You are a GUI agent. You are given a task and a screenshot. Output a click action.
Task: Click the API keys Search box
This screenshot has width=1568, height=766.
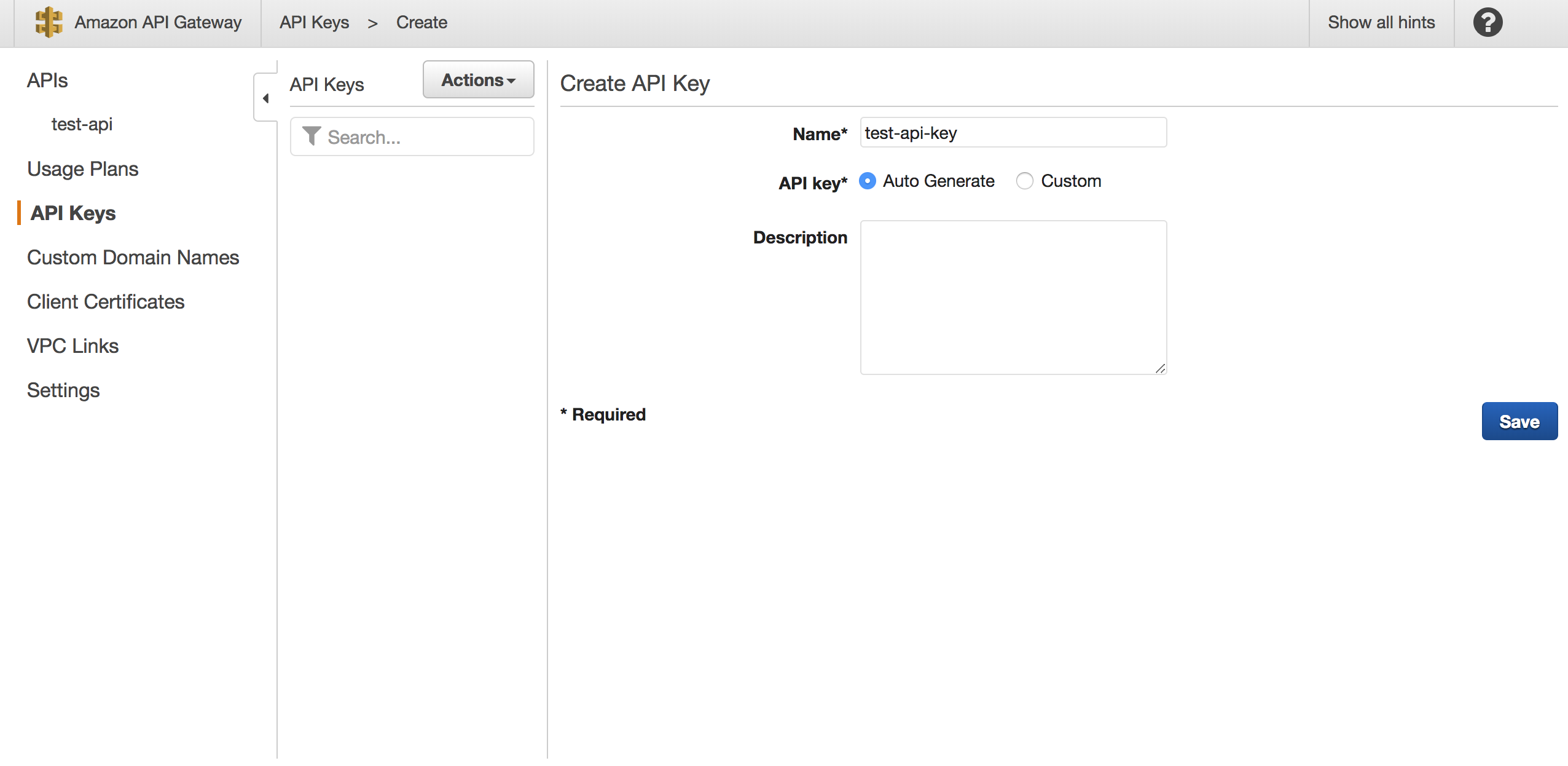pyautogui.click(x=424, y=137)
